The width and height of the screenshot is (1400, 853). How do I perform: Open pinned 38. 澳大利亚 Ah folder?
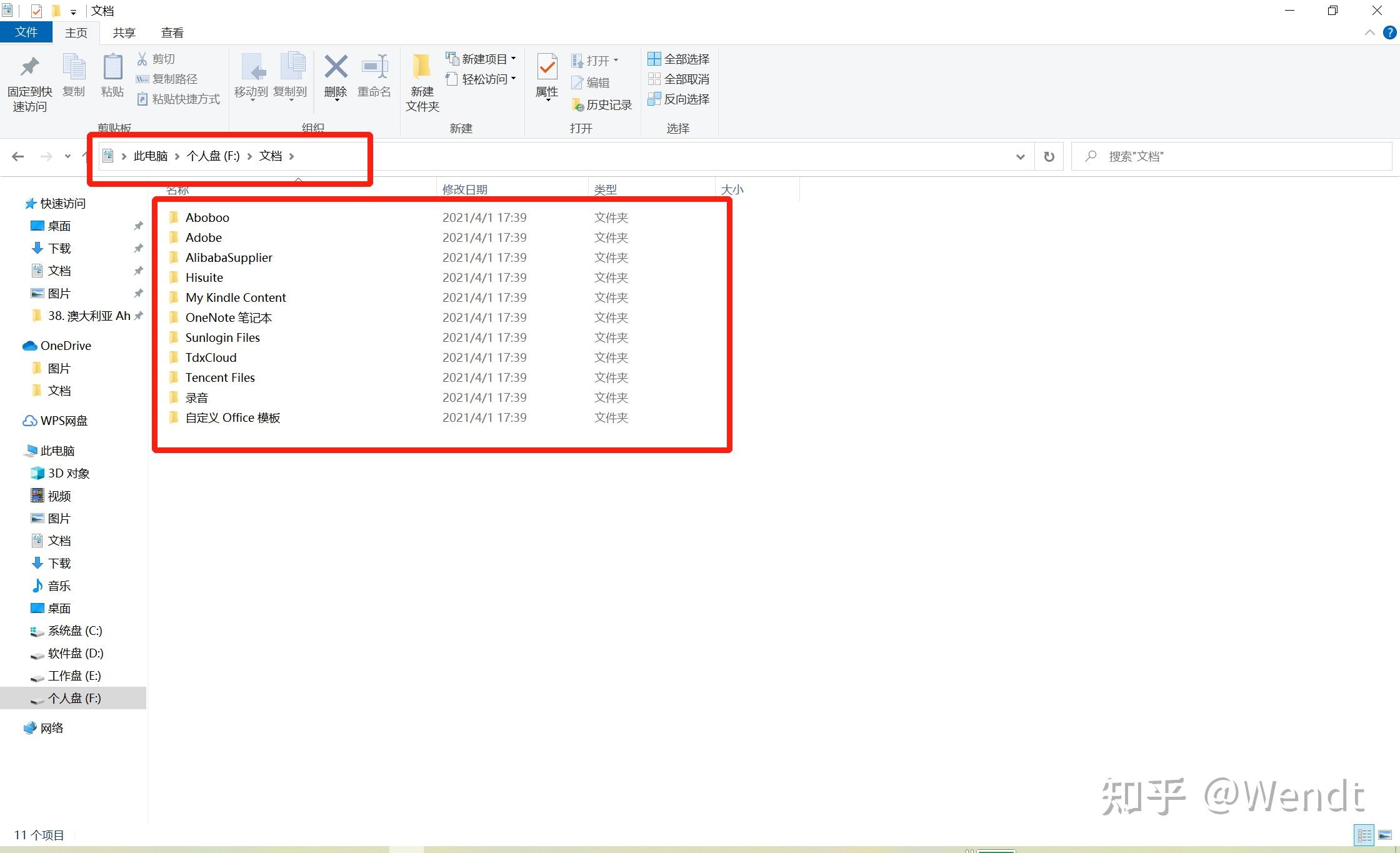coord(89,316)
